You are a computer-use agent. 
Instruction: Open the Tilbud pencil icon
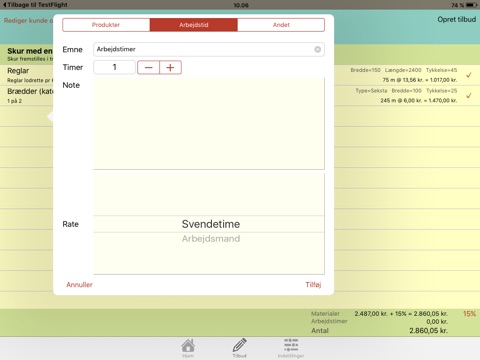(239, 348)
